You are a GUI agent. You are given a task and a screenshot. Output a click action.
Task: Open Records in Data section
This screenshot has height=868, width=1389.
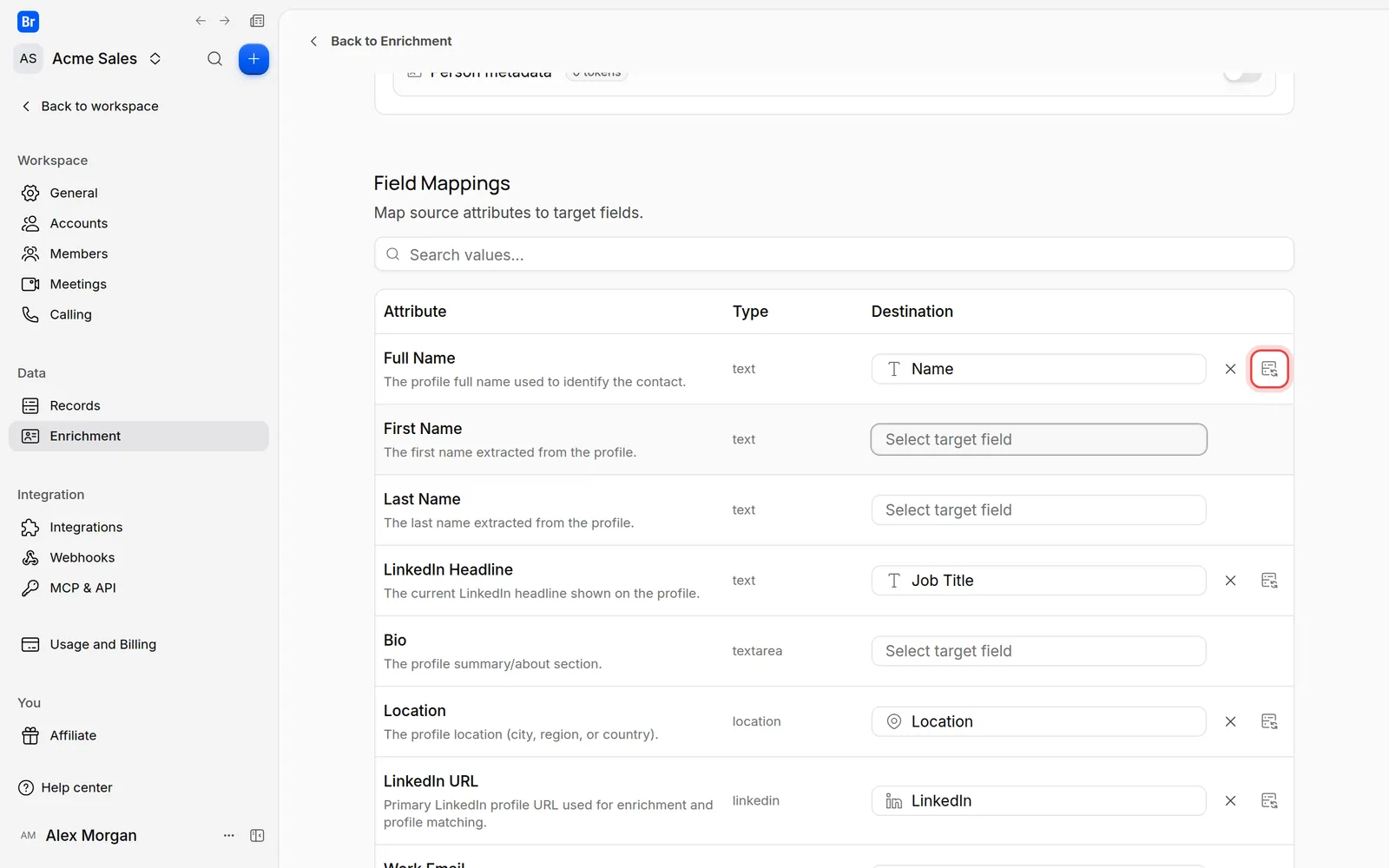pyautogui.click(x=139, y=405)
